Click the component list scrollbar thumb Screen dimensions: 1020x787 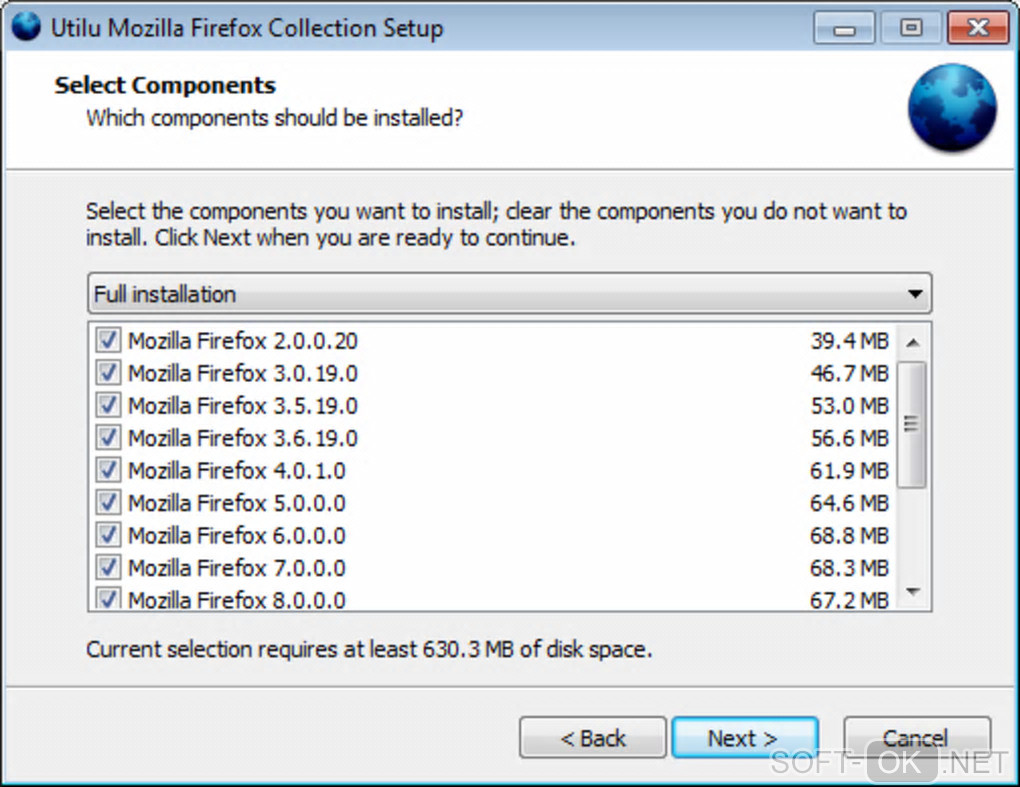911,424
